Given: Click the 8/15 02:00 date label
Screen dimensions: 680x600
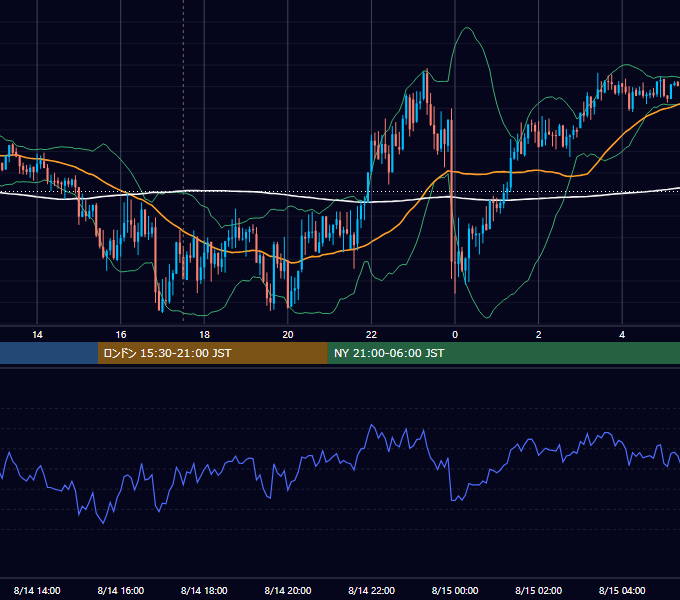Looking at the screenshot, I should click(x=538, y=590).
